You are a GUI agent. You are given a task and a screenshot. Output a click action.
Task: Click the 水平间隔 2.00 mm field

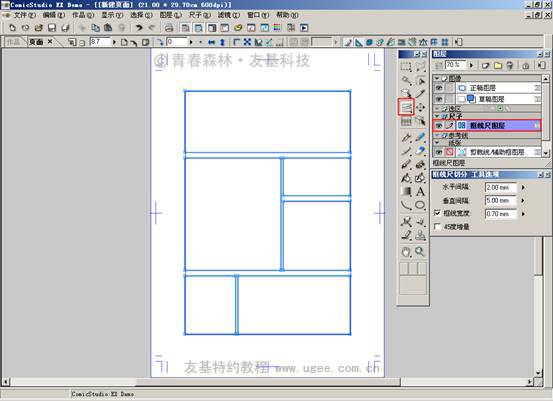pyautogui.click(x=501, y=187)
